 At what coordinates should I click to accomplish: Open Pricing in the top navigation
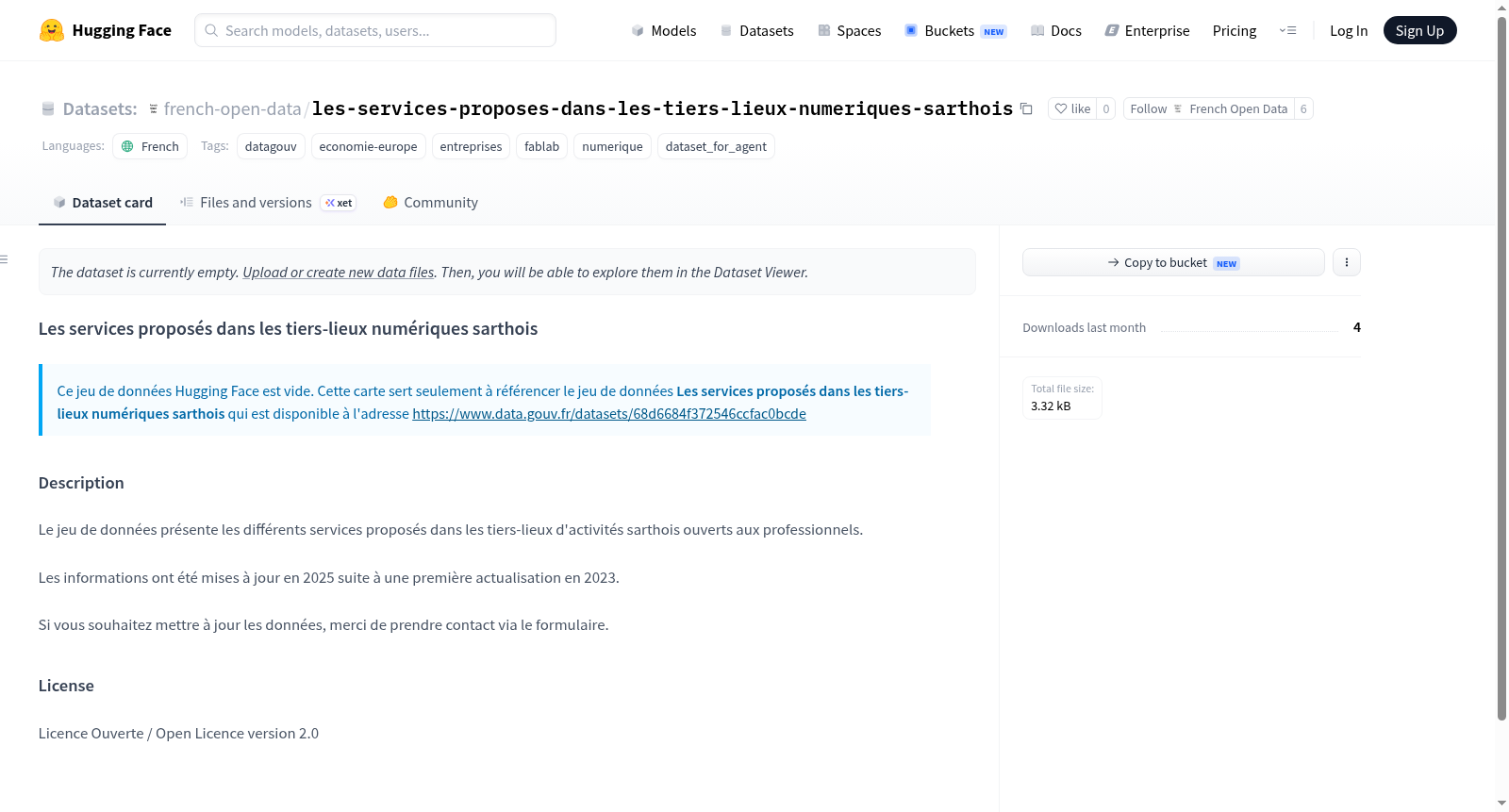(x=1235, y=30)
